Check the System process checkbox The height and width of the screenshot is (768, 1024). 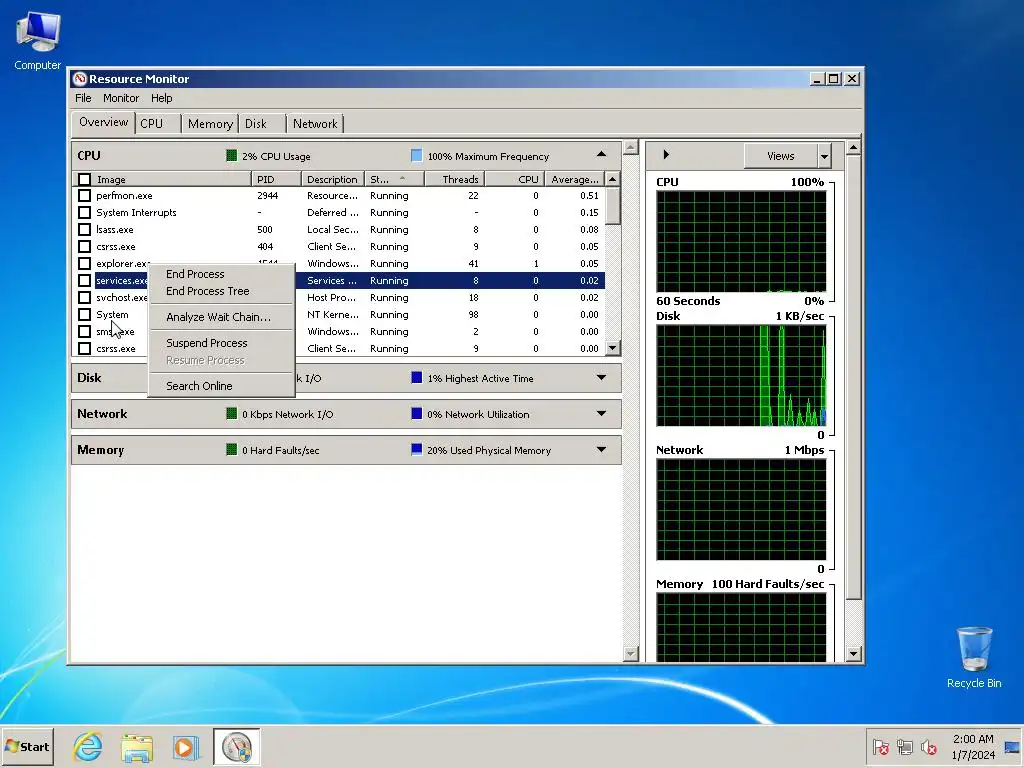pos(84,314)
